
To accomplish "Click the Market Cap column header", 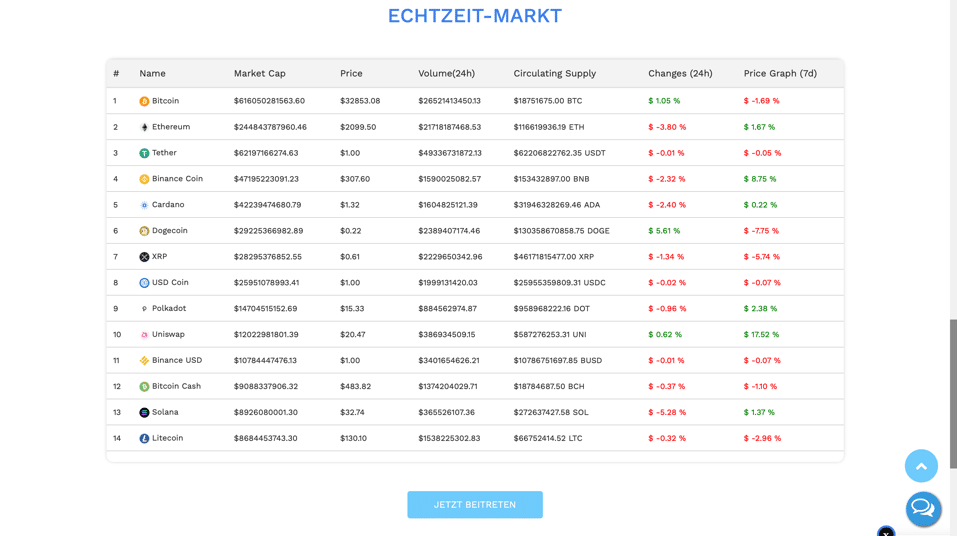I will coord(259,73).
